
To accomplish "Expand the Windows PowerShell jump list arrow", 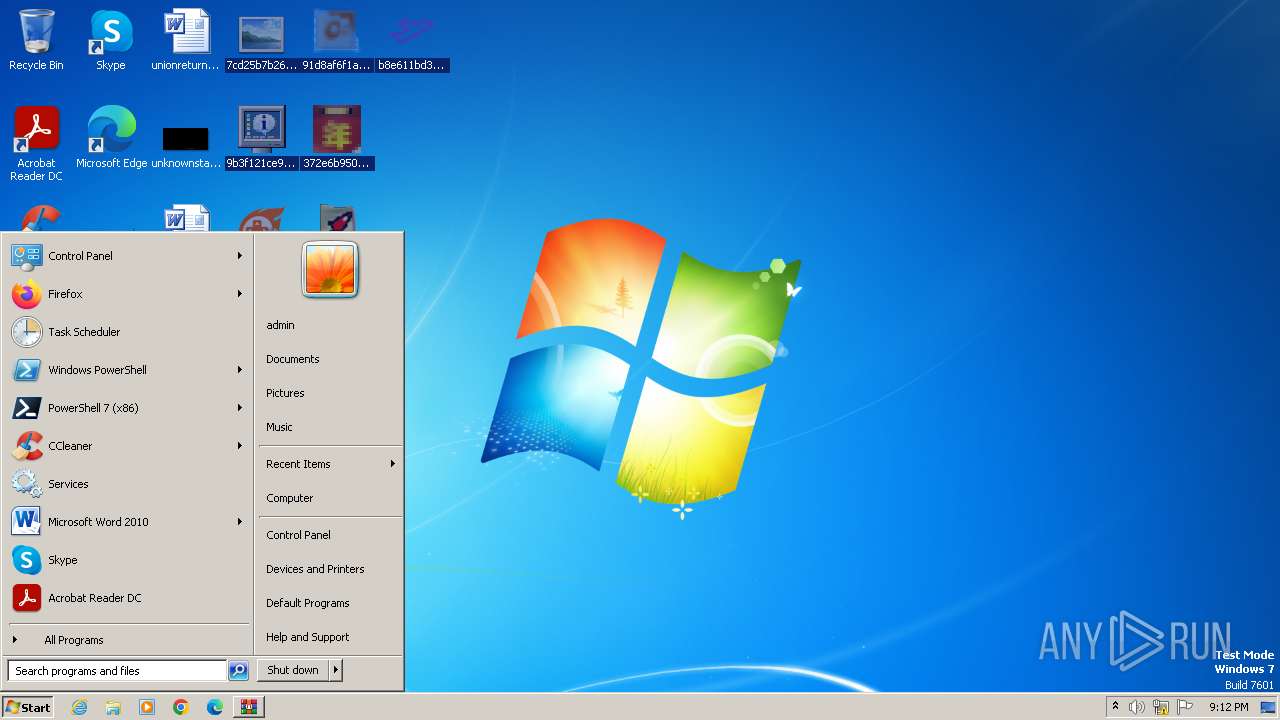I will pos(240,370).
